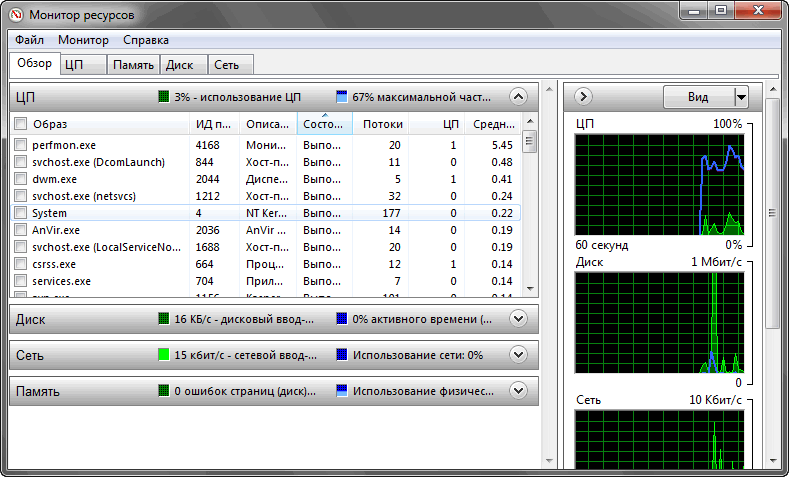Open the Вид dropdown arrow
The width and height of the screenshot is (789, 477).
point(741,97)
